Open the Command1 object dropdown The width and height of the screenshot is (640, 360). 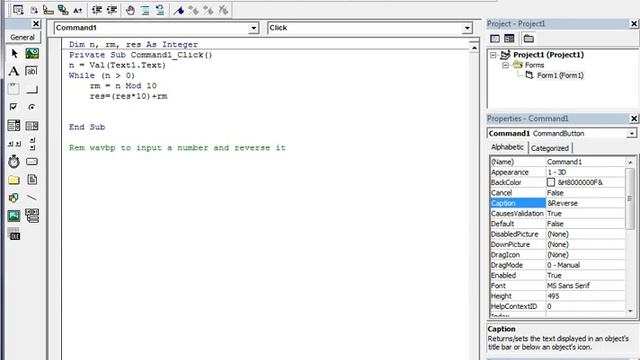(x=253, y=28)
